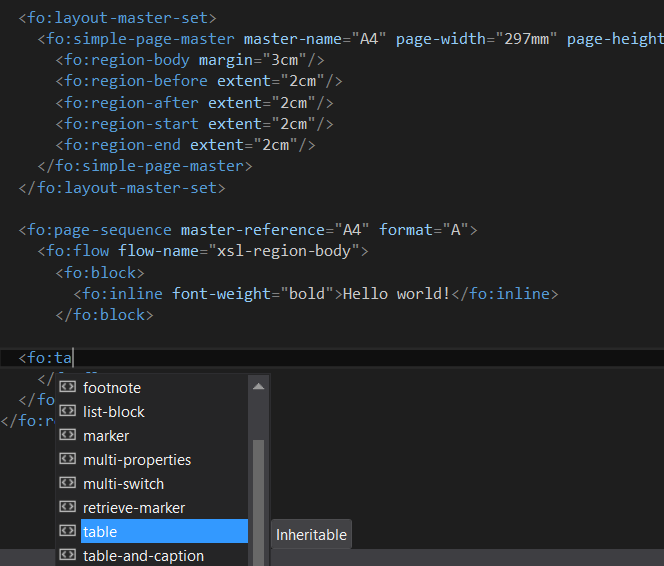
Task: Select the highlighted table suggestion
Action: click(x=164, y=531)
